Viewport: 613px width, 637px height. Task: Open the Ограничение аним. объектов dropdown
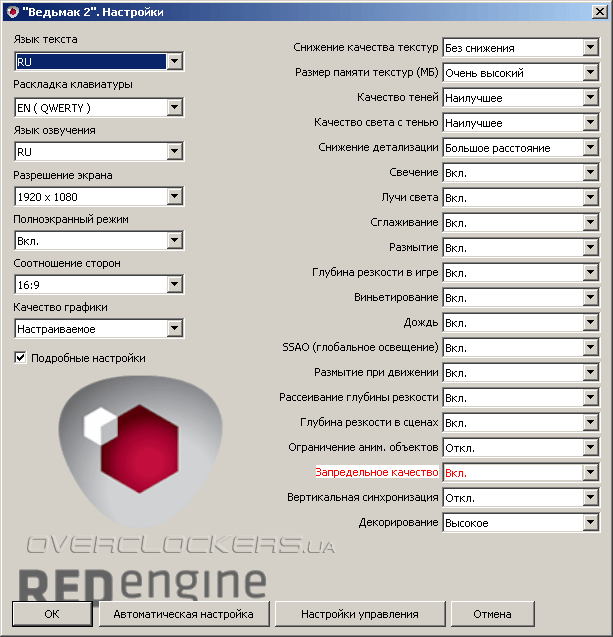click(521, 448)
